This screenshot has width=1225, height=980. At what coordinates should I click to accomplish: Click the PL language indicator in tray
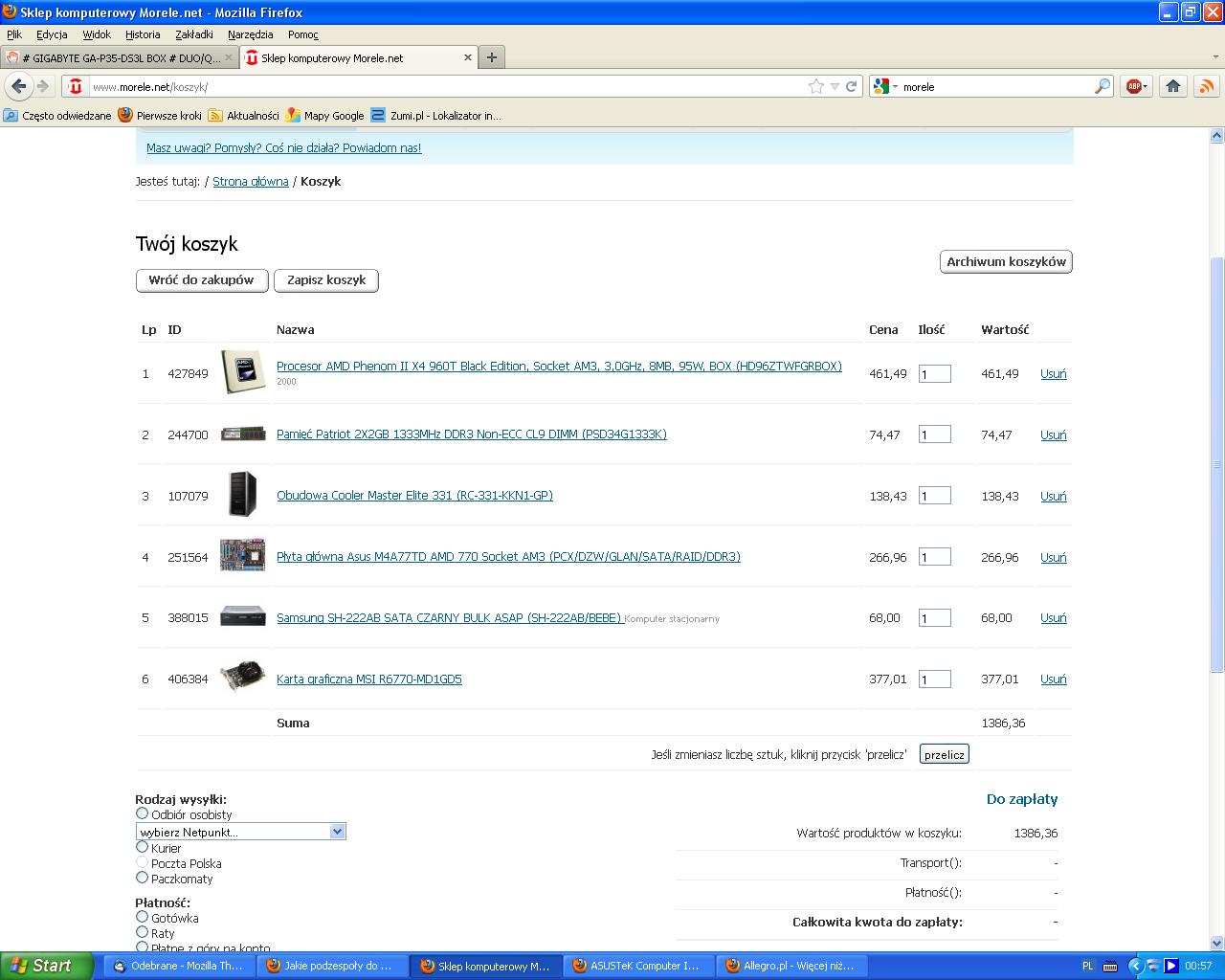(1088, 966)
